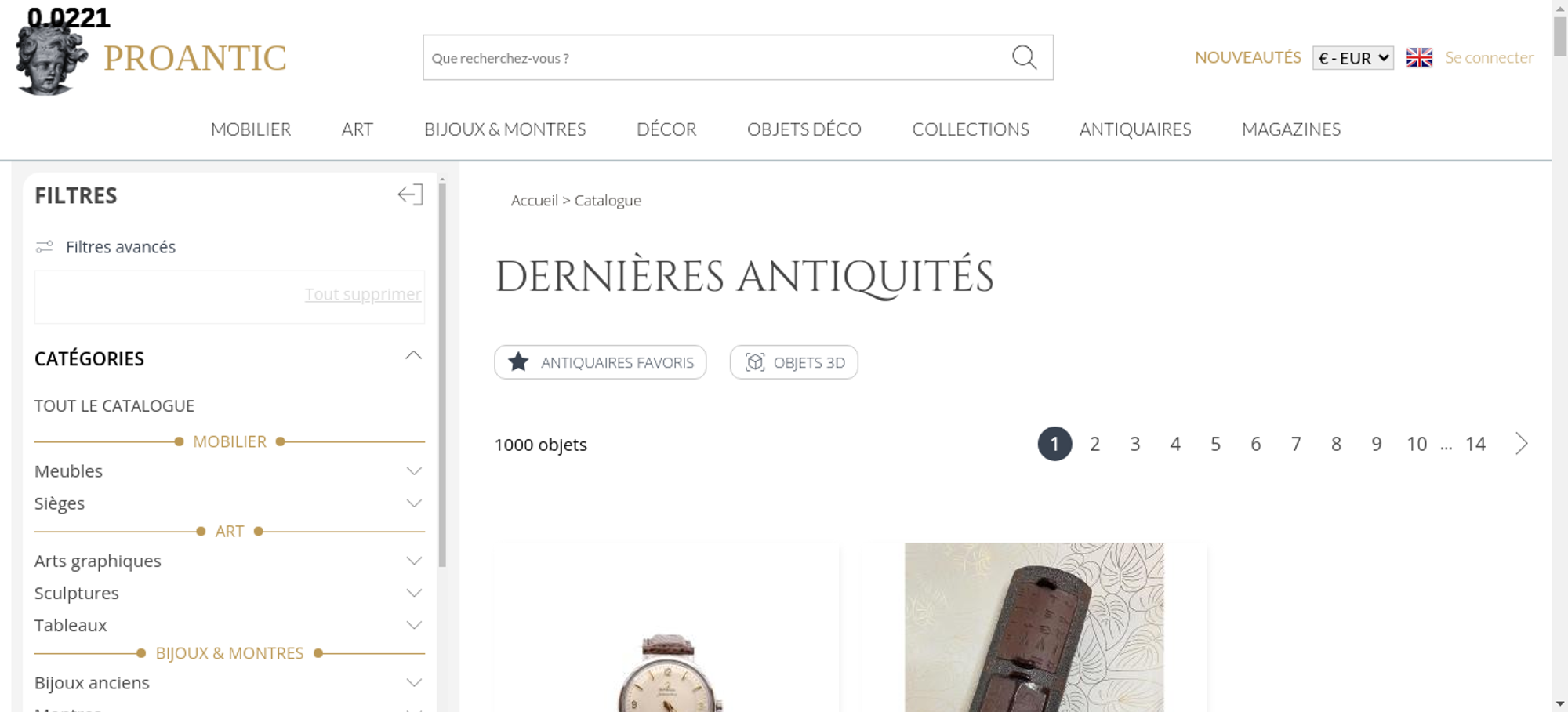Go to page 5 of results
This screenshot has width=1568, height=712.
[x=1215, y=444]
